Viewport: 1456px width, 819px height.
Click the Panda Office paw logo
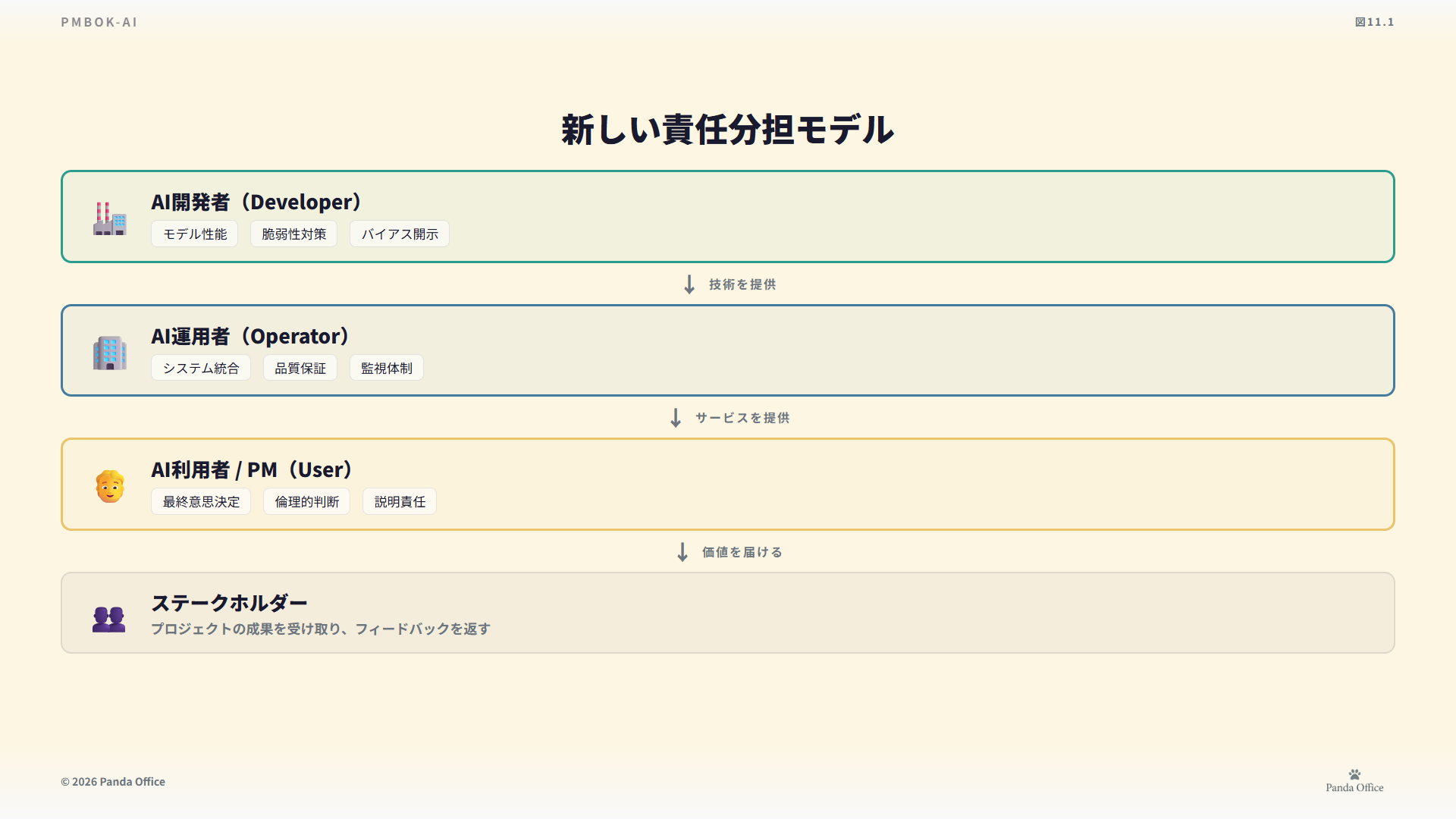click(x=1354, y=775)
